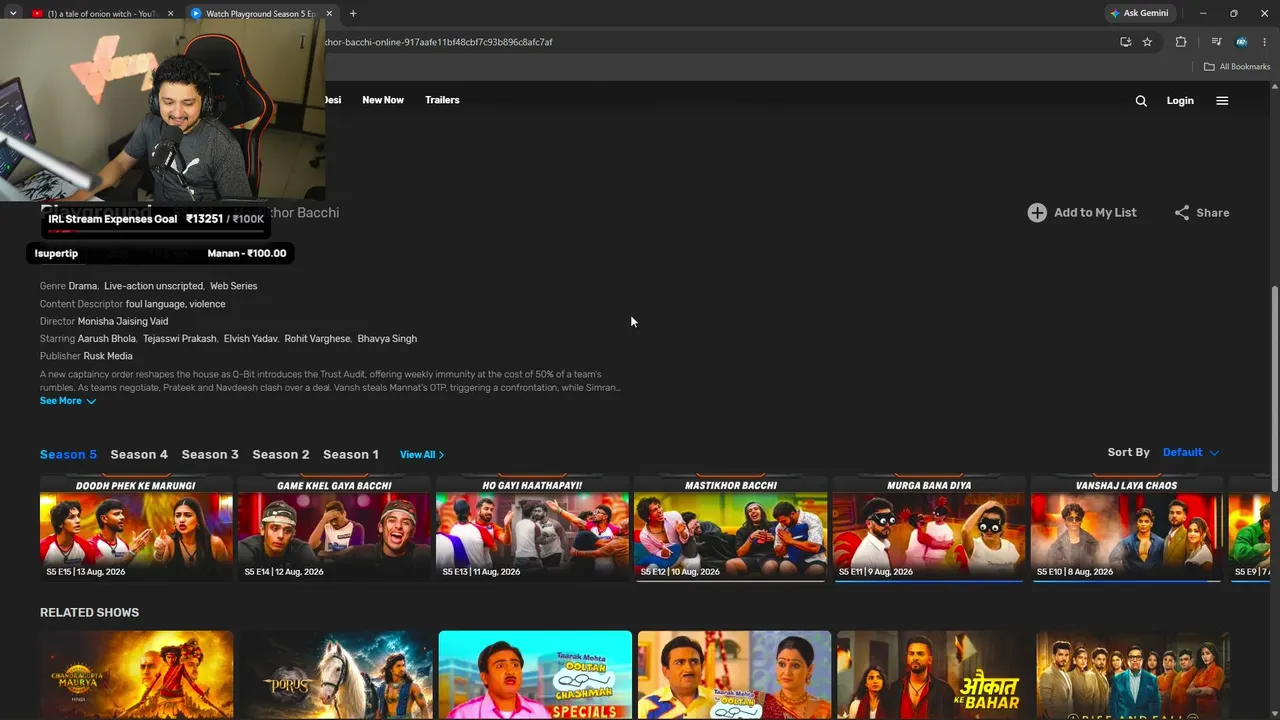Open the media controls icon in the toolbar
This screenshot has width=1280, height=720.
click(1216, 42)
